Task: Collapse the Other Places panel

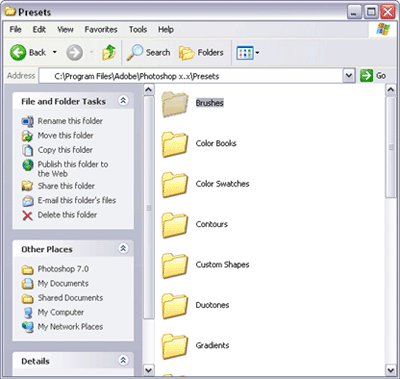Action: click(x=123, y=248)
